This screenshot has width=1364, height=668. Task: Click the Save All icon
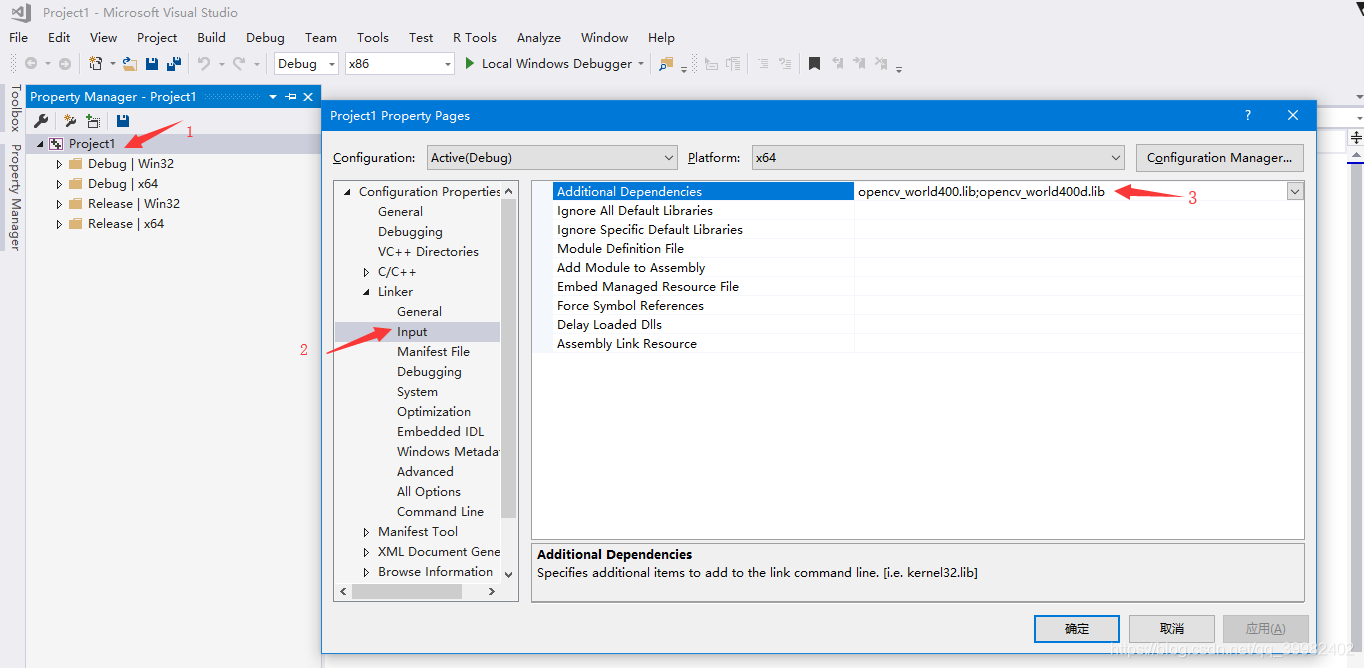coord(174,64)
